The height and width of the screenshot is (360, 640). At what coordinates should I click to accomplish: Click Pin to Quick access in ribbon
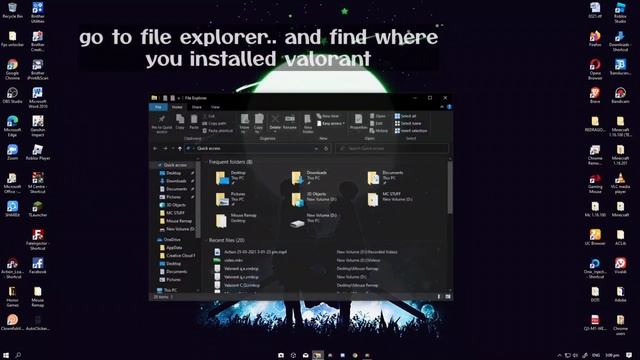pos(162,124)
